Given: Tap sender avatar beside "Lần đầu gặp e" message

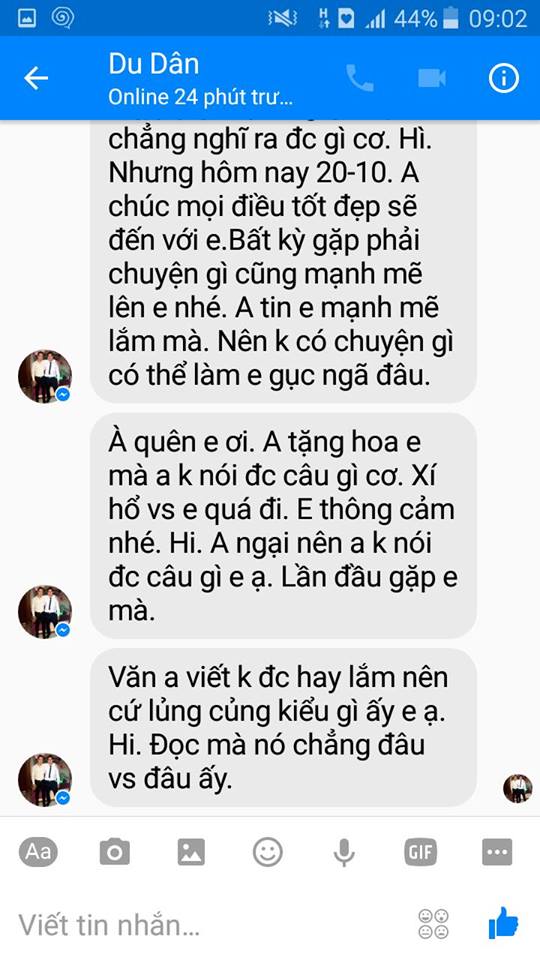Looking at the screenshot, I should click(45, 612).
